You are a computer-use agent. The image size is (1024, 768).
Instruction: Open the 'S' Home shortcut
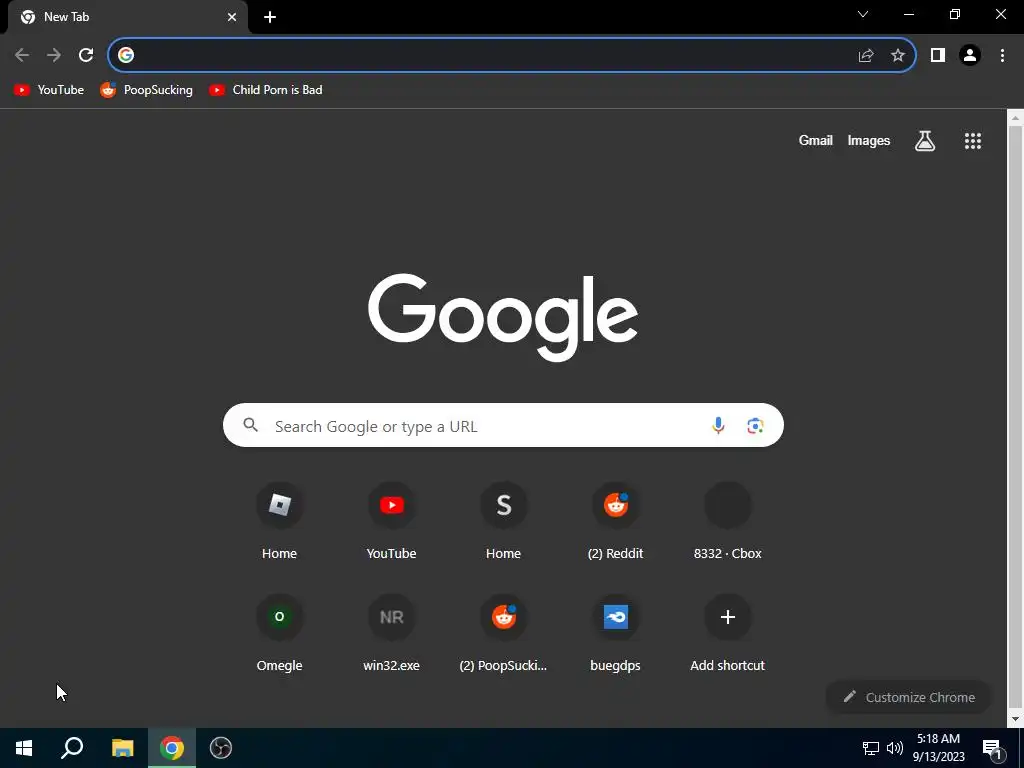(x=504, y=521)
